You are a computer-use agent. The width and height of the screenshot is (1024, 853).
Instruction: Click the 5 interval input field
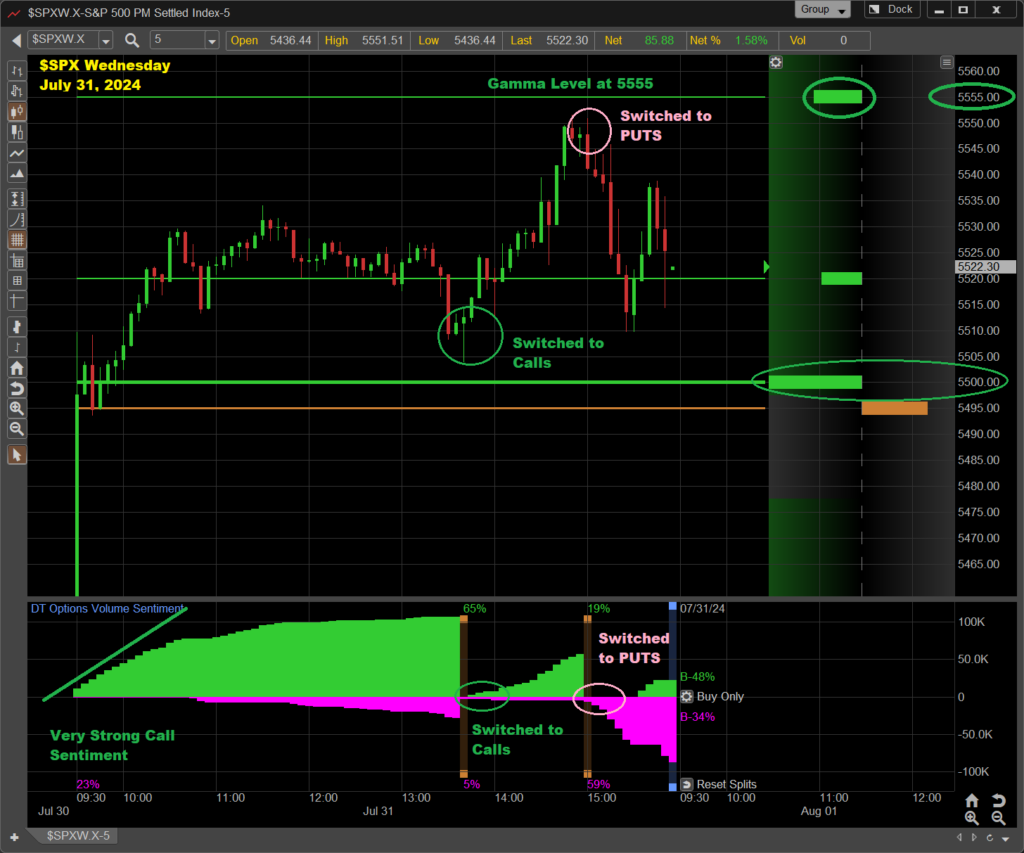[176, 40]
